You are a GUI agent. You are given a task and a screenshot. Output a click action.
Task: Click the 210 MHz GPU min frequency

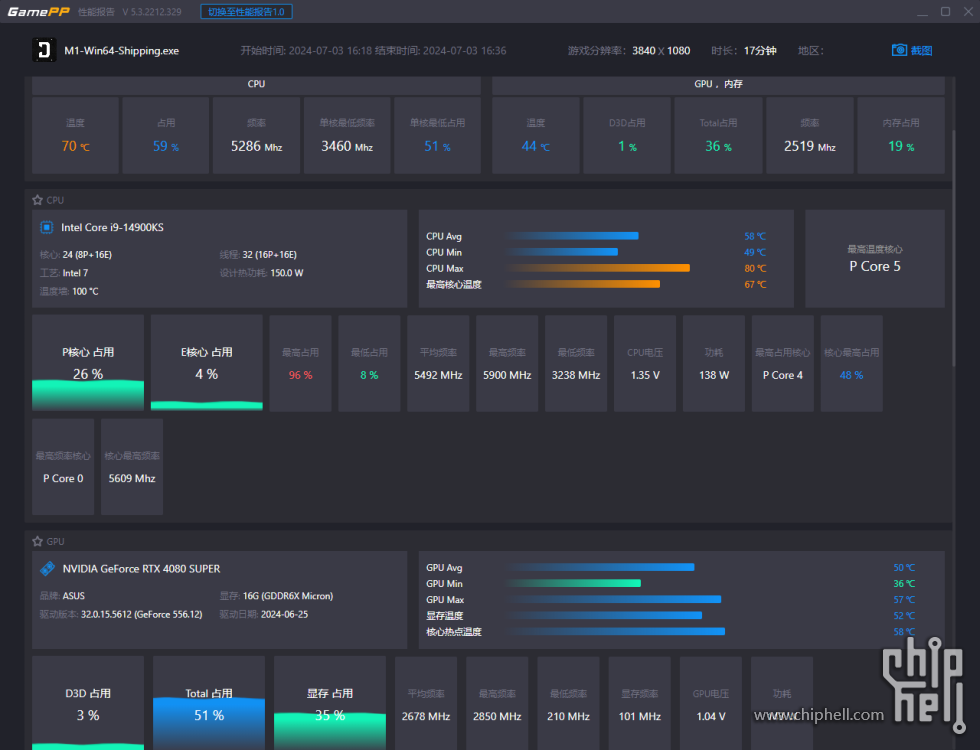click(x=568, y=716)
